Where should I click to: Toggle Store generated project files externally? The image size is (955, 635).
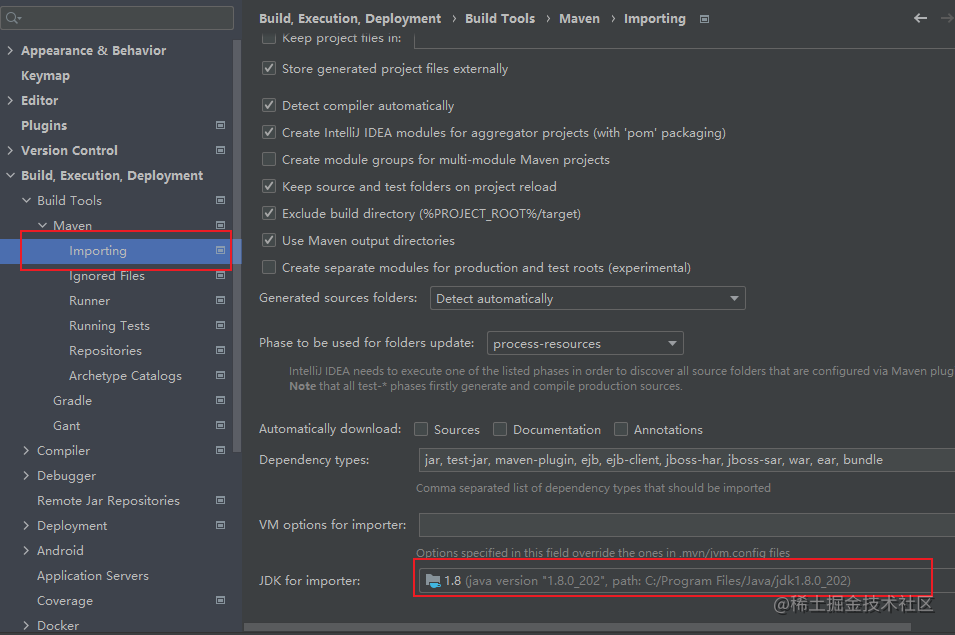tap(269, 68)
